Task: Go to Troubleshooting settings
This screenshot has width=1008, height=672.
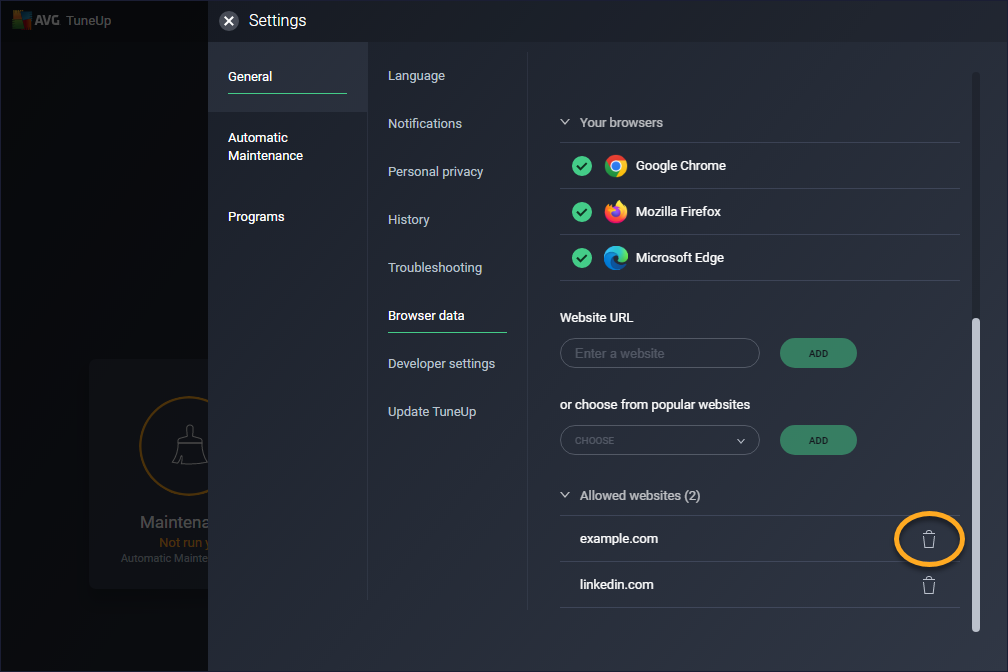Action: [435, 268]
